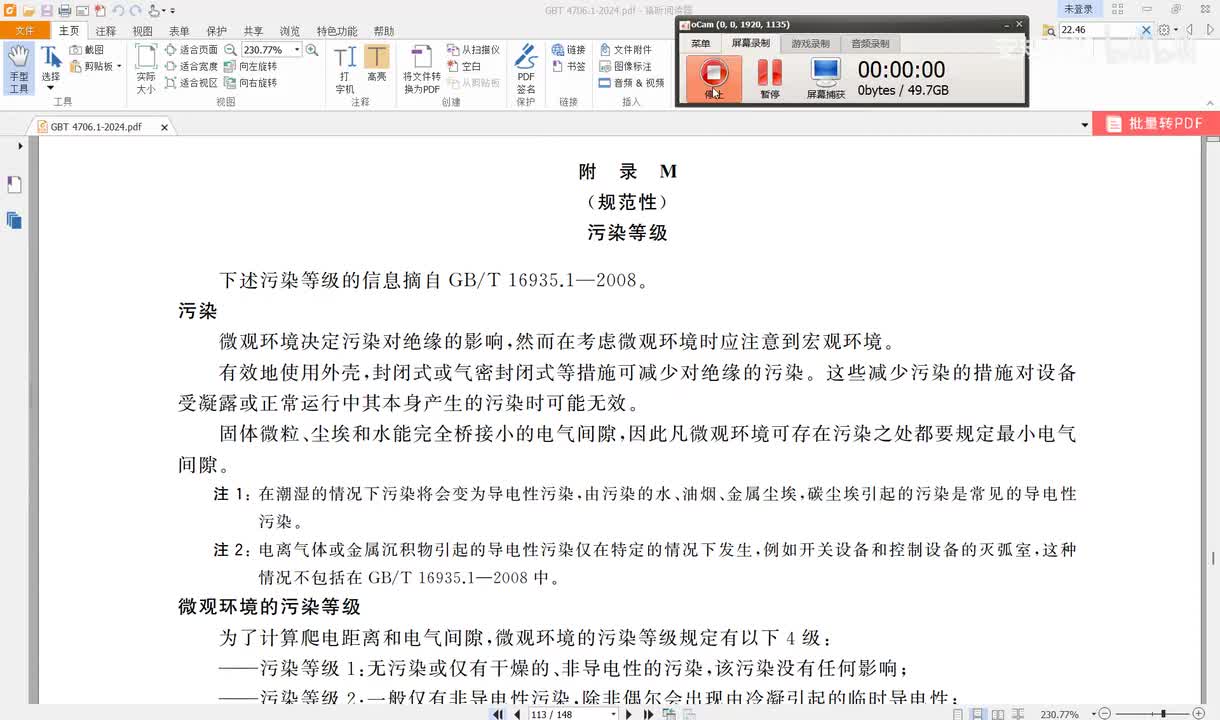This screenshot has width=1220, height=720.
Task: Choose Fit Visible (适合视区)
Action: (x=191, y=83)
